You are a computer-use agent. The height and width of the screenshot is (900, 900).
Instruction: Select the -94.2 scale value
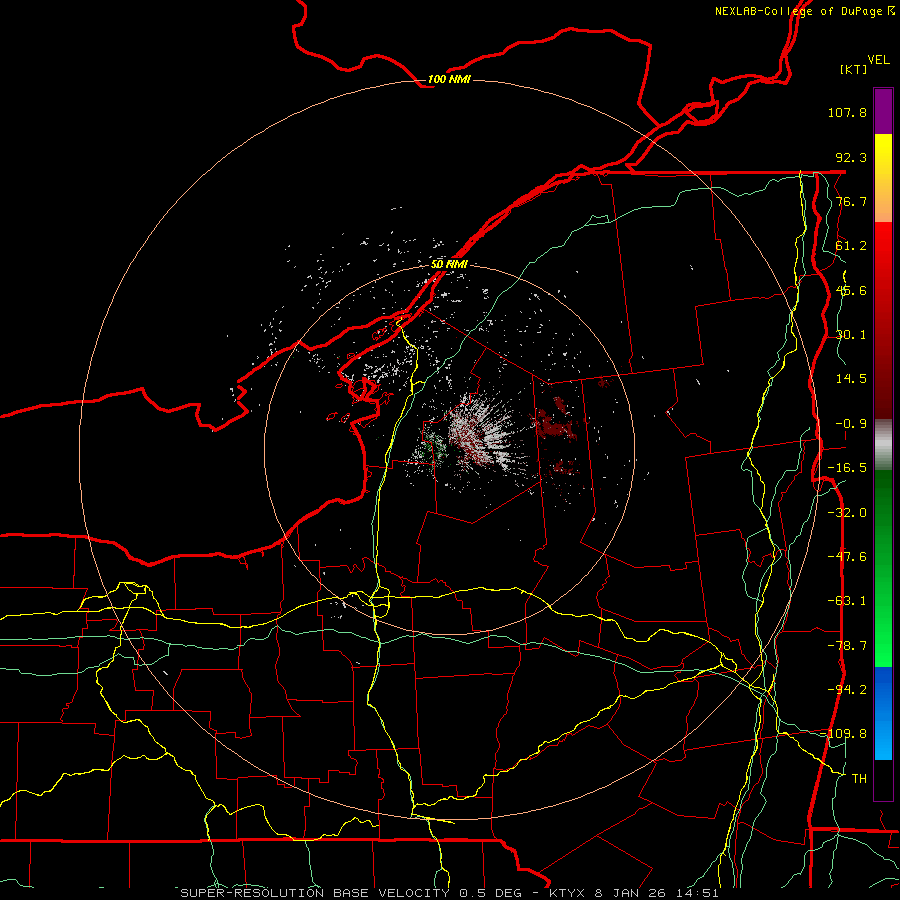click(847, 689)
